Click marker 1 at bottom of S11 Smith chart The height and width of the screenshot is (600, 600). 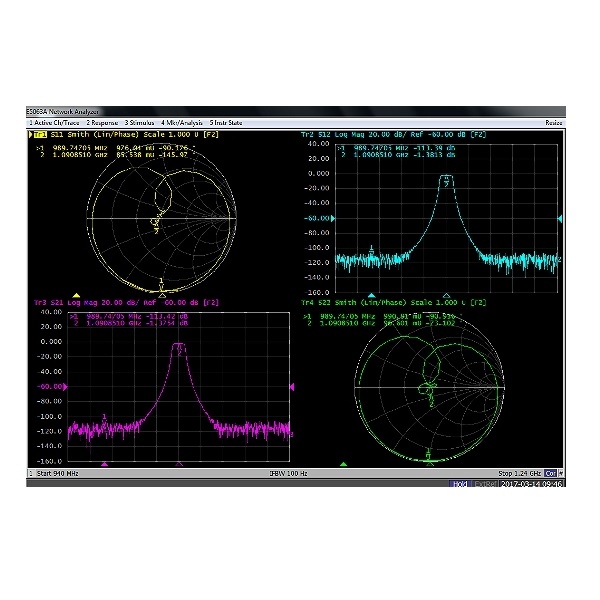(x=161, y=284)
